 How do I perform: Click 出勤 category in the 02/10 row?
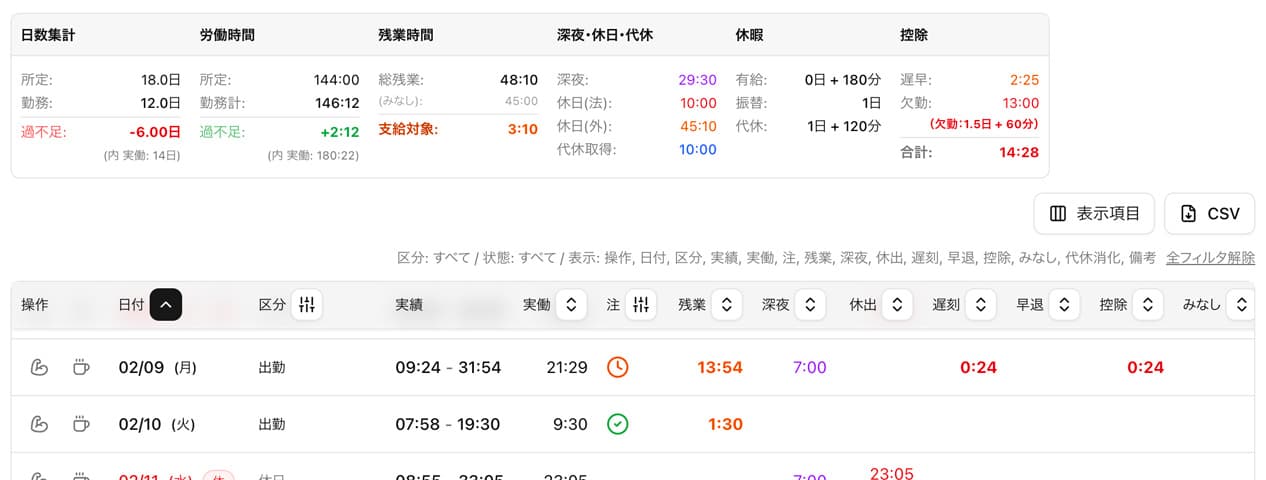point(272,424)
